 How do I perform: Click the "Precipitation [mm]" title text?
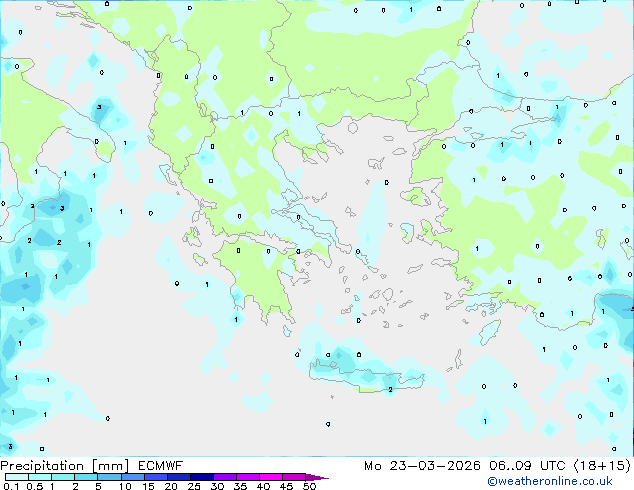65,466
